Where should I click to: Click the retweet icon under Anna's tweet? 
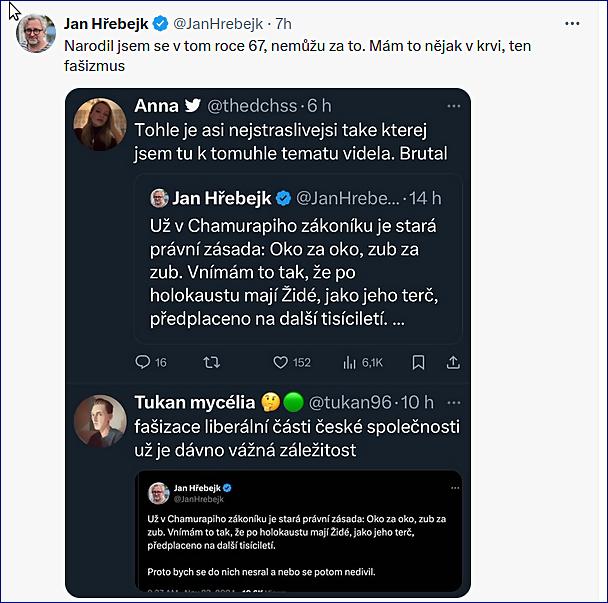[211, 362]
